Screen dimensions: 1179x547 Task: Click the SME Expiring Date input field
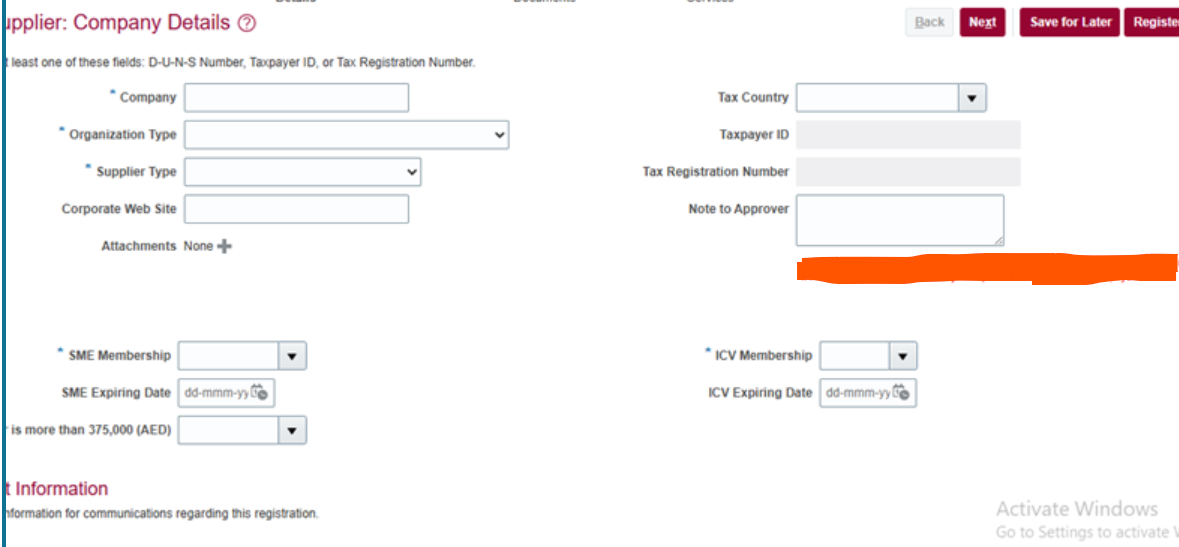[217, 393]
